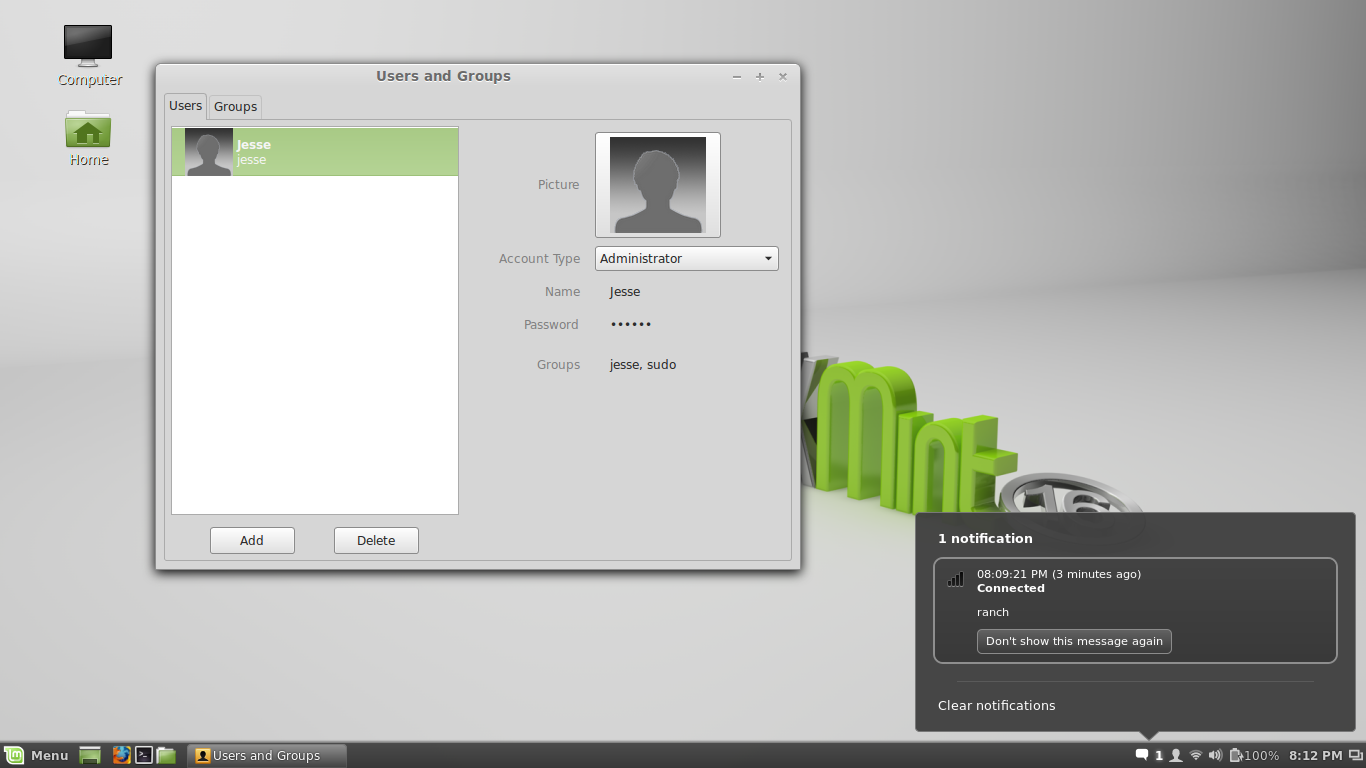Image resolution: width=1366 pixels, height=768 pixels.
Task: Click the notifications speech bubble tray icon
Action: pyautogui.click(x=1142, y=755)
